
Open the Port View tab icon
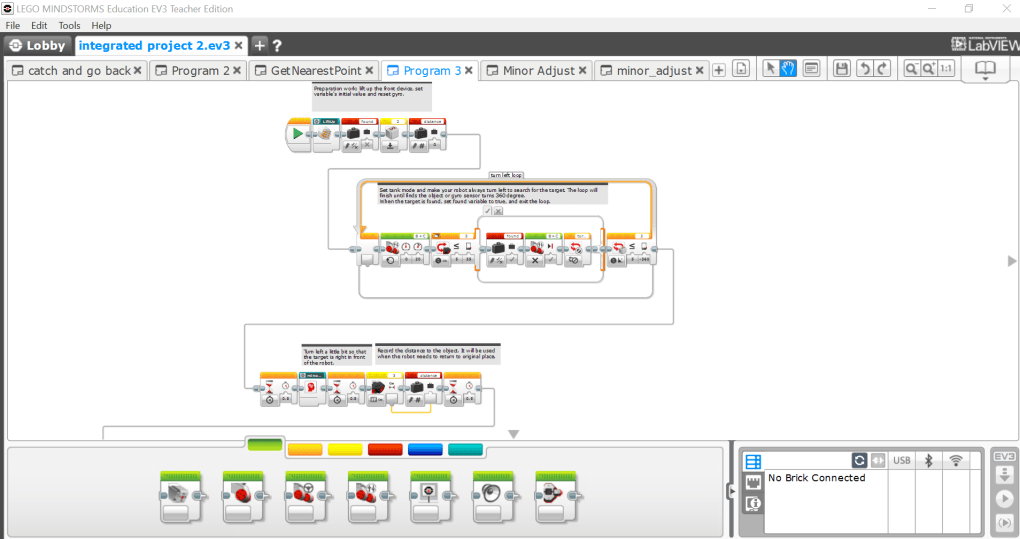coord(754,482)
